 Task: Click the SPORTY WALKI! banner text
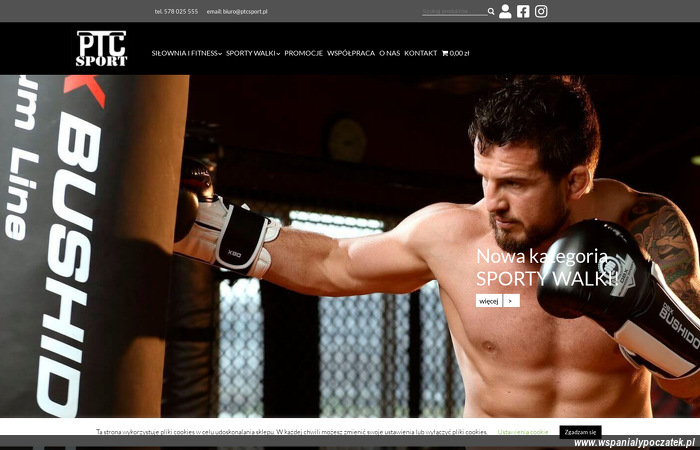(x=547, y=279)
